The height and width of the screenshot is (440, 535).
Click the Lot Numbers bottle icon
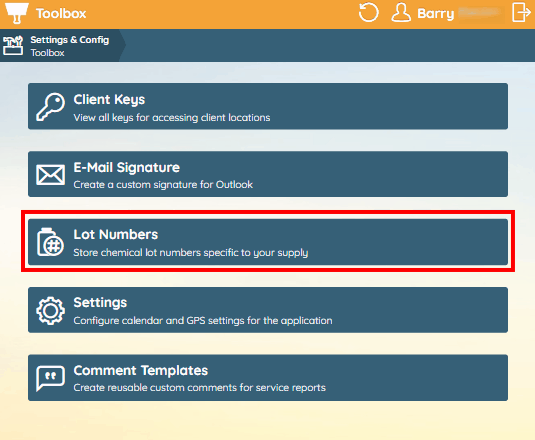click(50, 242)
